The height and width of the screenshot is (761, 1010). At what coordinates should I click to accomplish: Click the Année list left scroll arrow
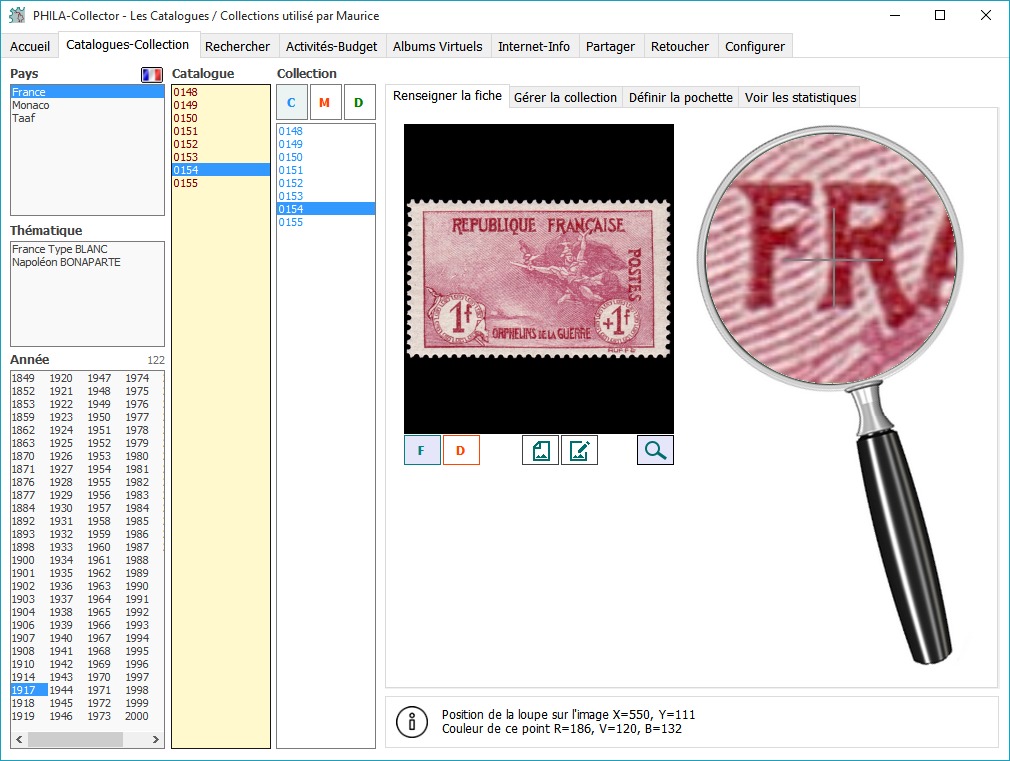19,739
